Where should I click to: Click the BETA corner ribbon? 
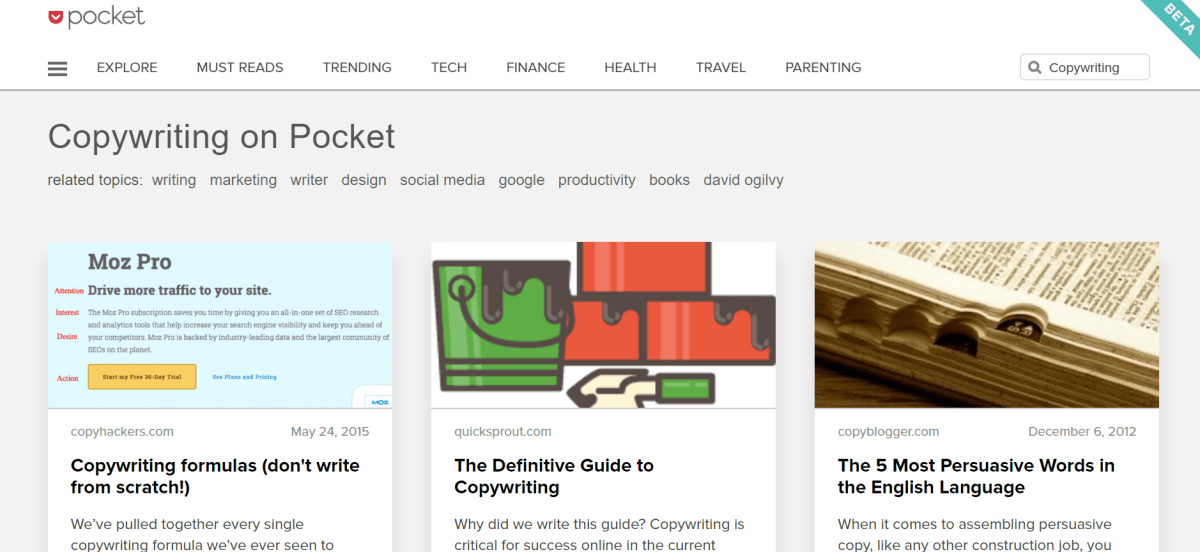(1172, 24)
